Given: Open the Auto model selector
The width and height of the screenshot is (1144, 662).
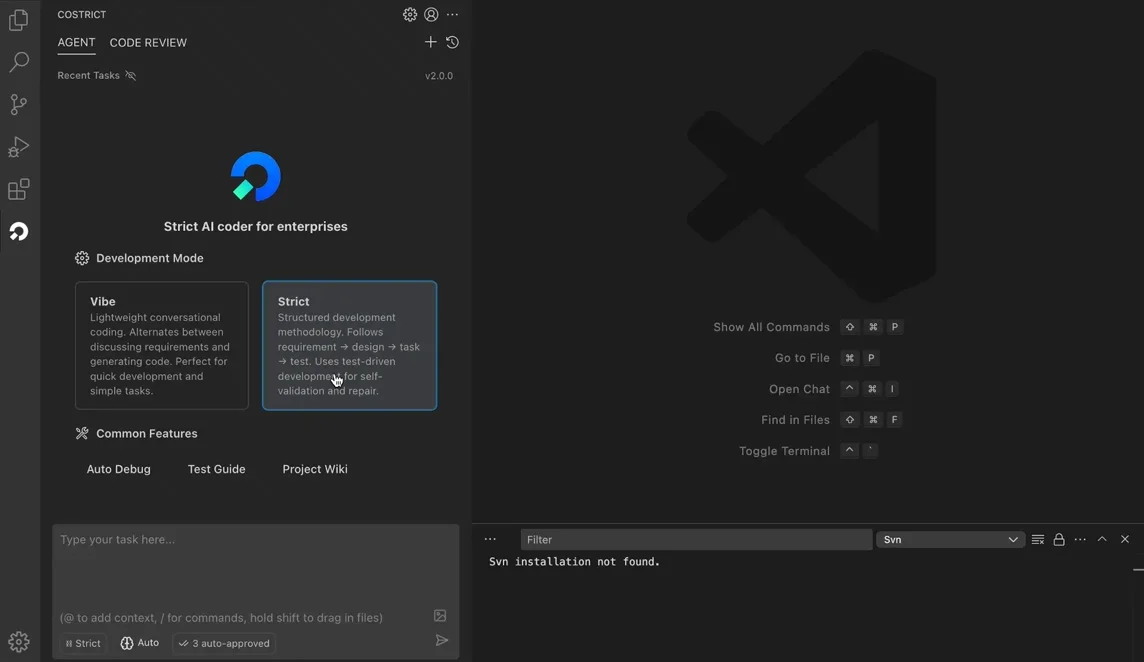Looking at the screenshot, I should [139, 643].
